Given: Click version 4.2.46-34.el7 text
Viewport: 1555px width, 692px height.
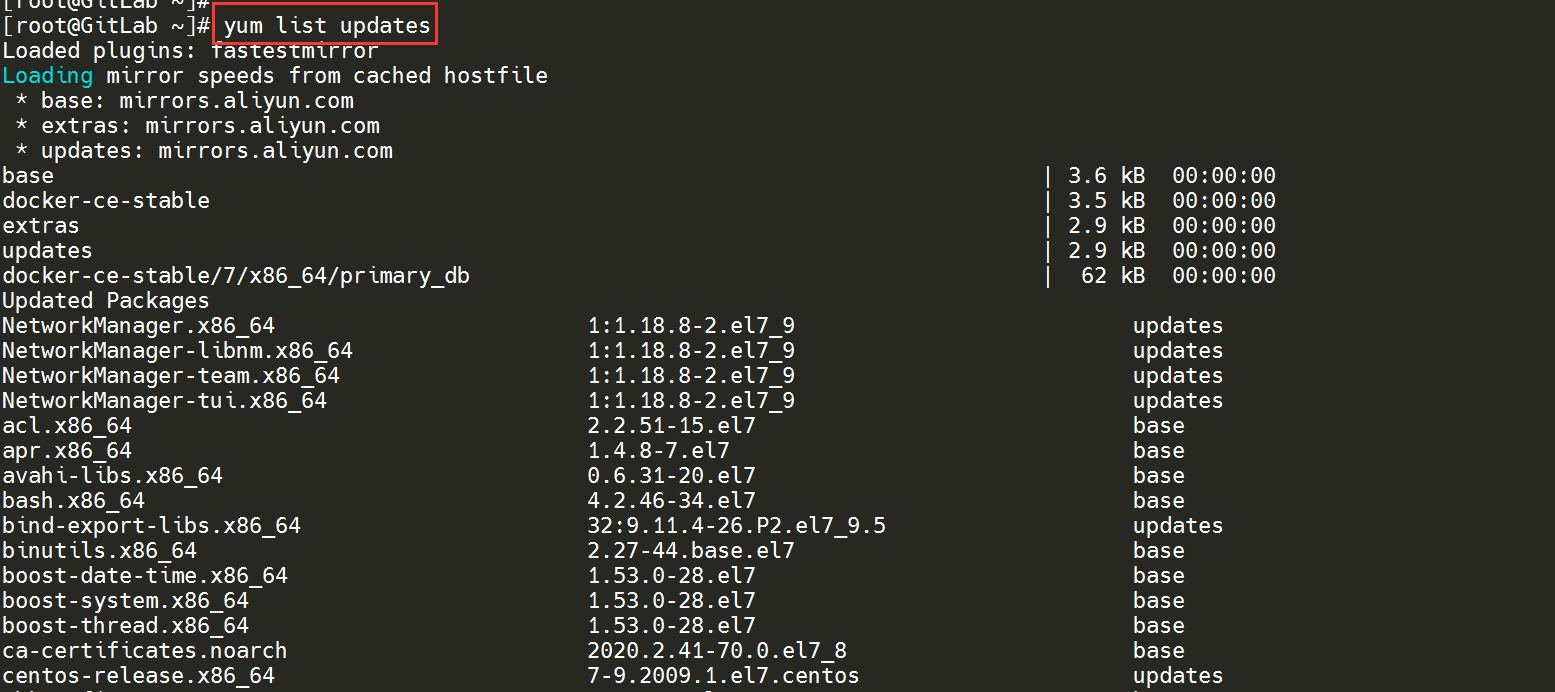Looking at the screenshot, I should [x=671, y=501].
